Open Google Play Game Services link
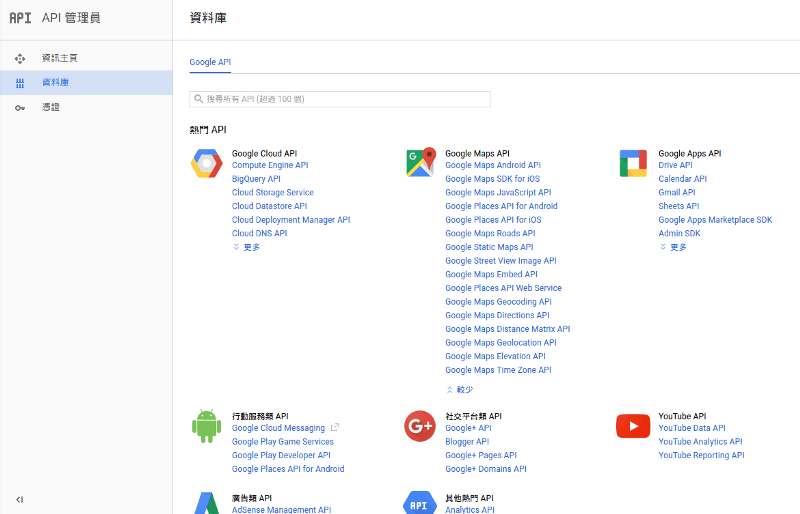Viewport: 800px width, 514px height. pyautogui.click(x=283, y=442)
